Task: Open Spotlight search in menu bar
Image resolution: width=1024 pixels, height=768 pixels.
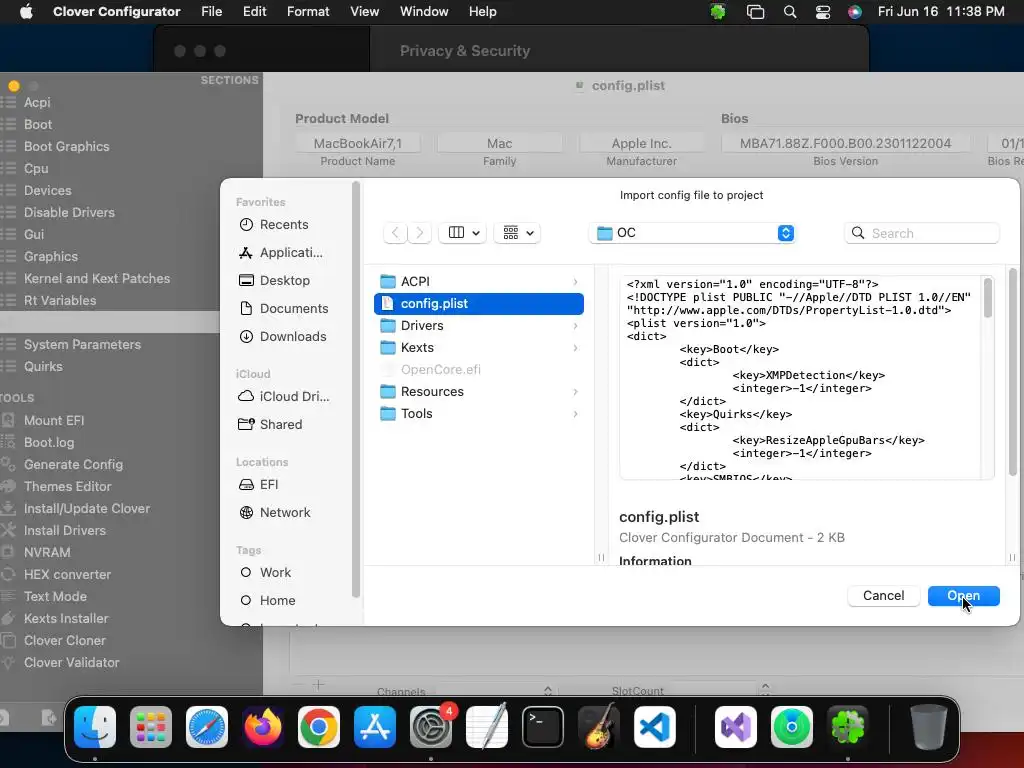Action: click(x=790, y=12)
